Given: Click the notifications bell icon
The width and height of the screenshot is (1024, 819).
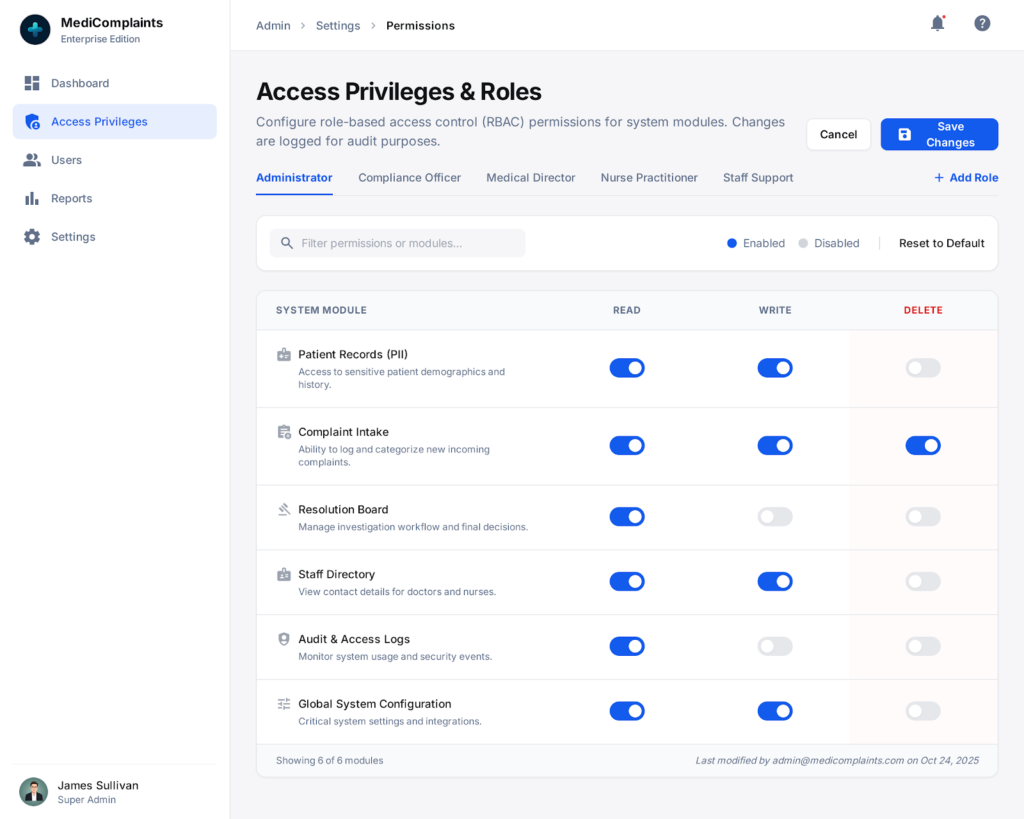Looking at the screenshot, I should 937,23.
